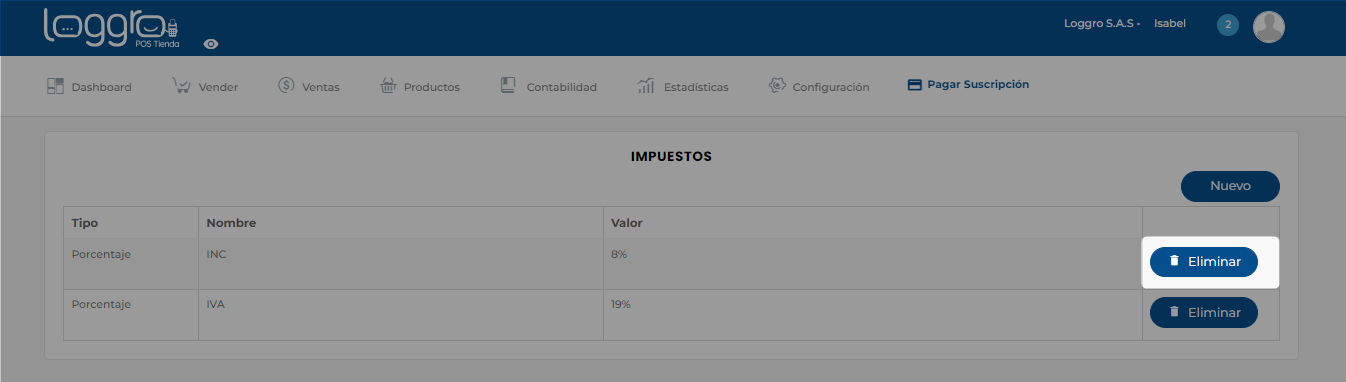Delete the INC tax with Eliminar
This screenshot has height=382, width=1346.
[1204, 262]
